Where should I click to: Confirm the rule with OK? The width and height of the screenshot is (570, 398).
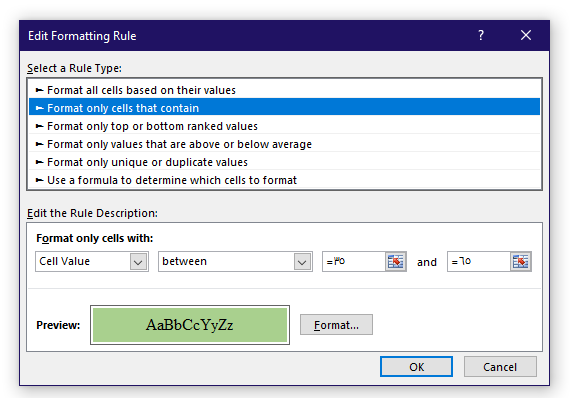pyautogui.click(x=416, y=367)
